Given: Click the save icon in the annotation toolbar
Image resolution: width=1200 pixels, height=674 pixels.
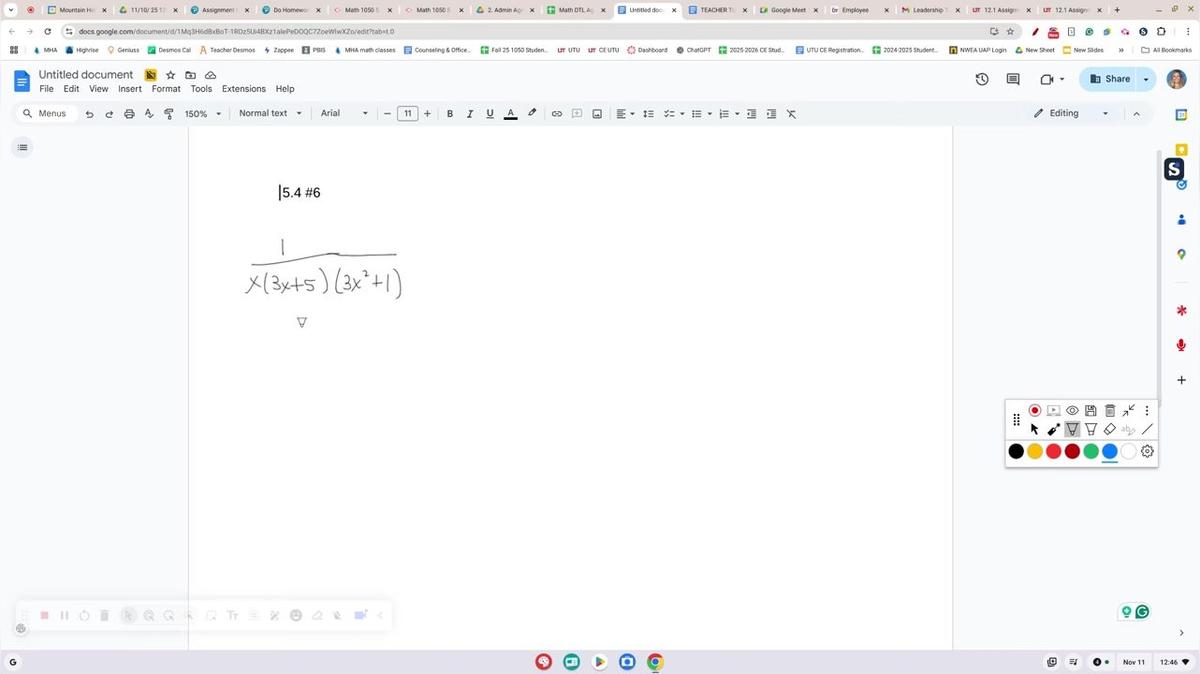Looking at the screenshot, I should point(1090,410).
